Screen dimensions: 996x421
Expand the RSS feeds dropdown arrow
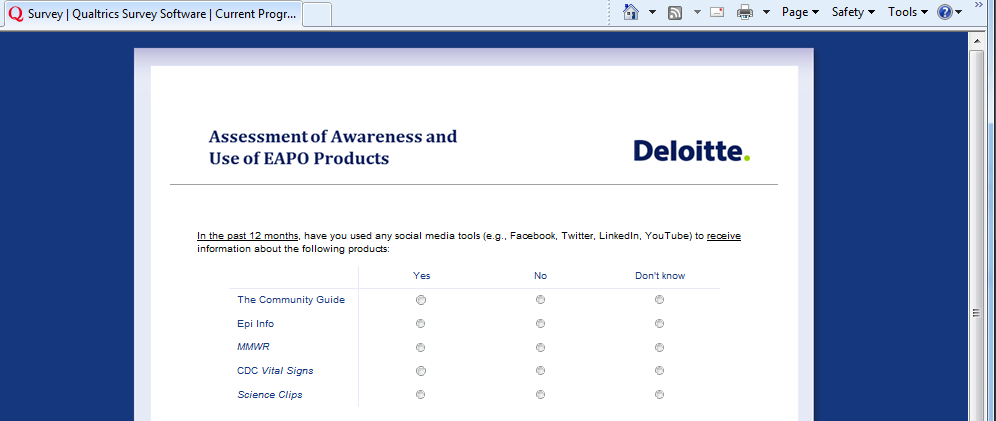tap(697, 12)
